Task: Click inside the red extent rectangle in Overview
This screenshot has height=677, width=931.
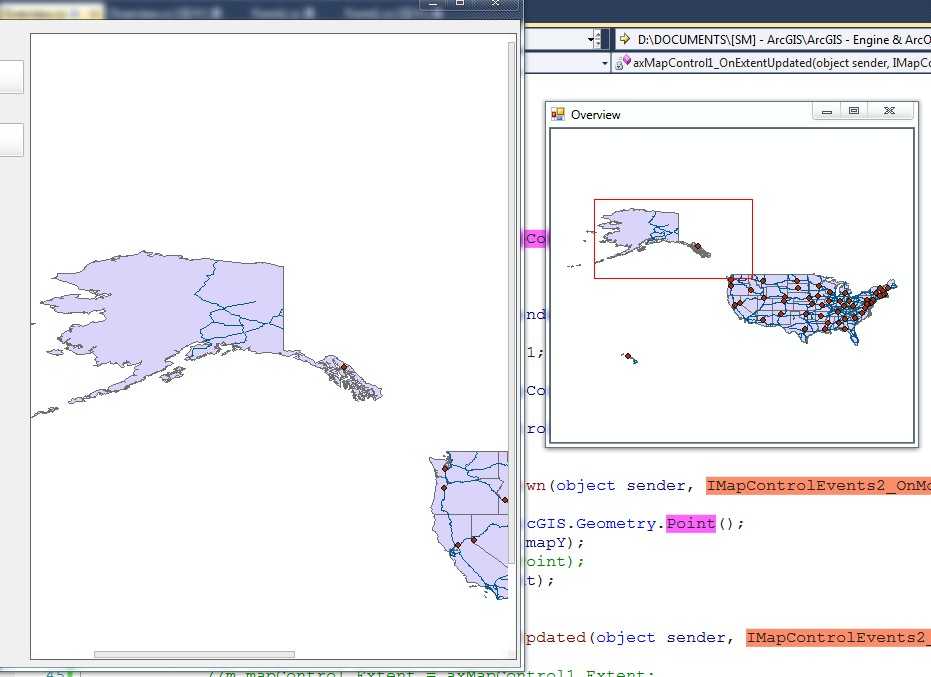Action: click(x=673, y=239)
